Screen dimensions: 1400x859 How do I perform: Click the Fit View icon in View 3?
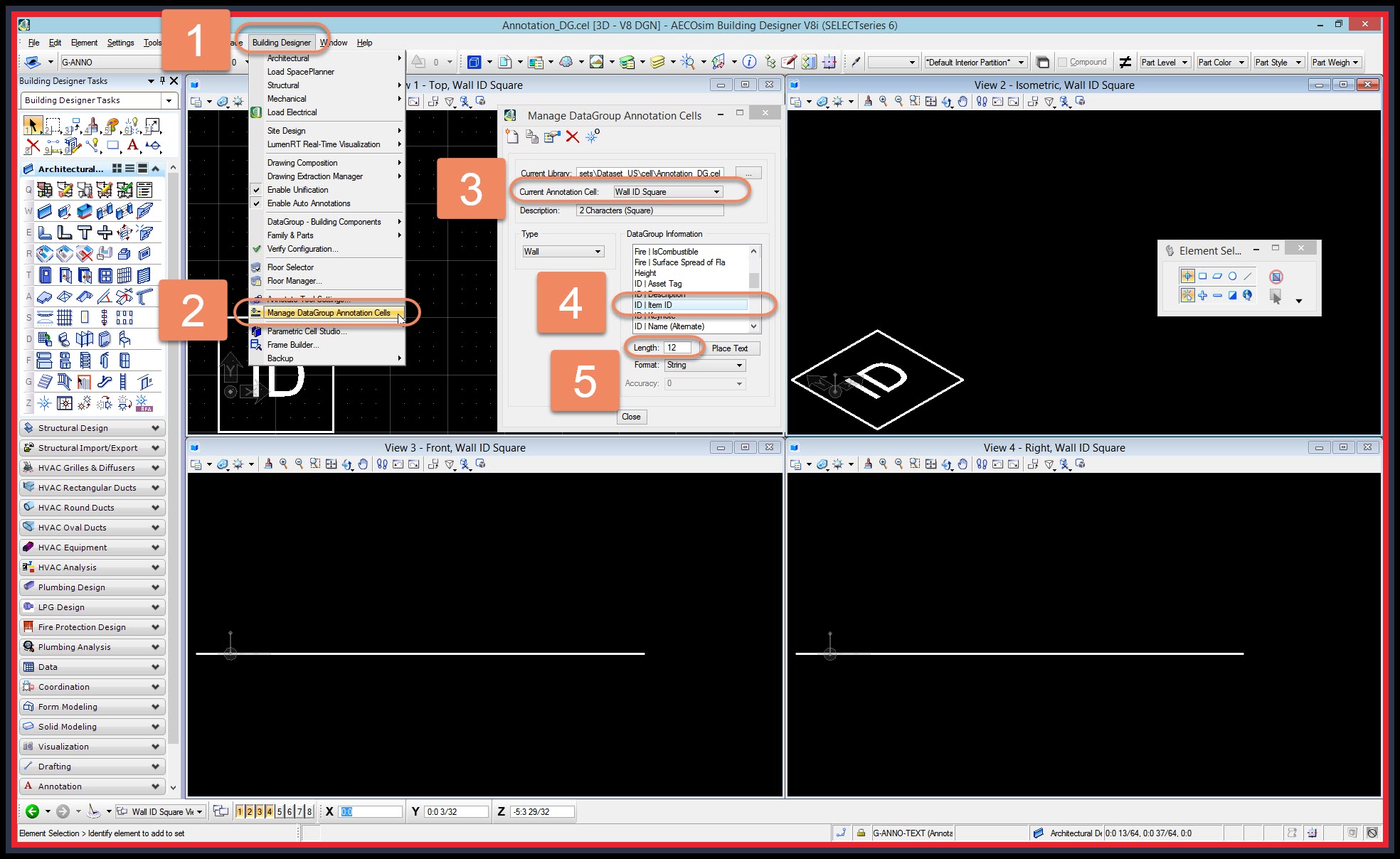tap(331, 464)
